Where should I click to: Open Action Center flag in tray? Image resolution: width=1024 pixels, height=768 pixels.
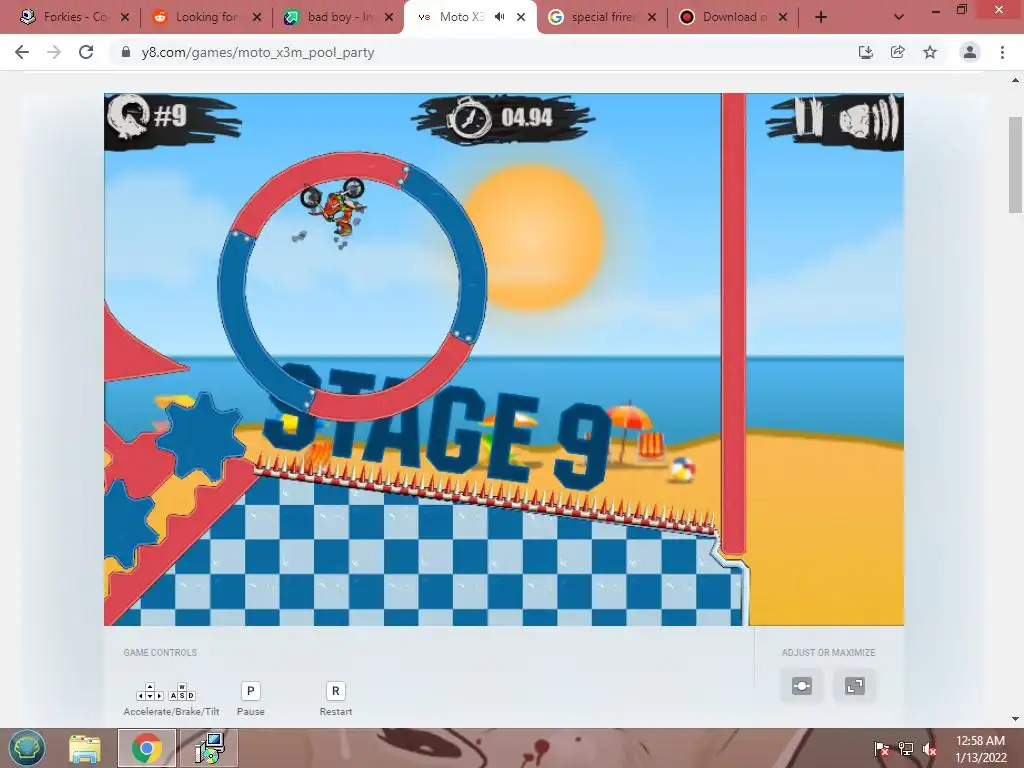pyautogui.click(x=881, y=748)
